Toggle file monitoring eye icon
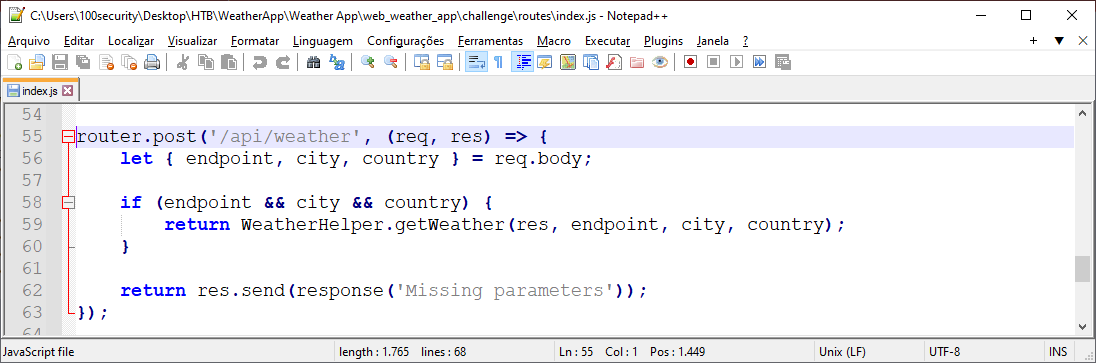 click(x=659, y=62)
